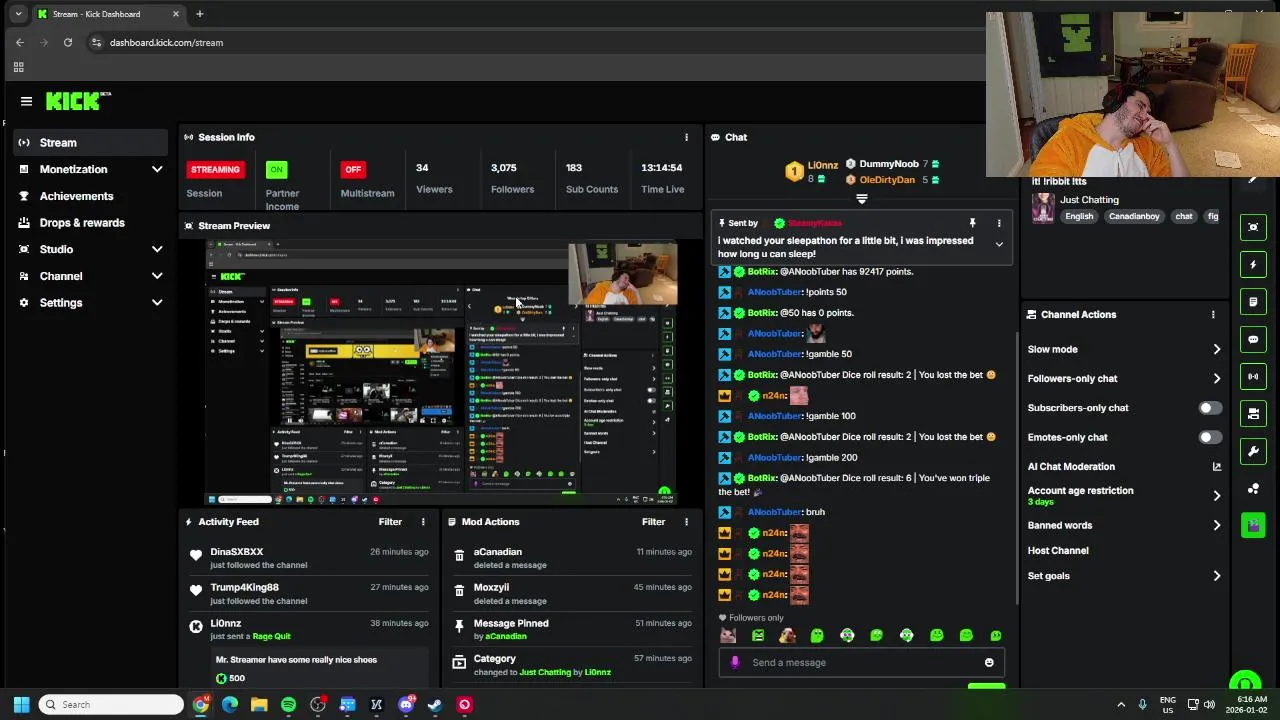Click the purple microphone icon in chat input
The image size is (1280, 720).
735,662
